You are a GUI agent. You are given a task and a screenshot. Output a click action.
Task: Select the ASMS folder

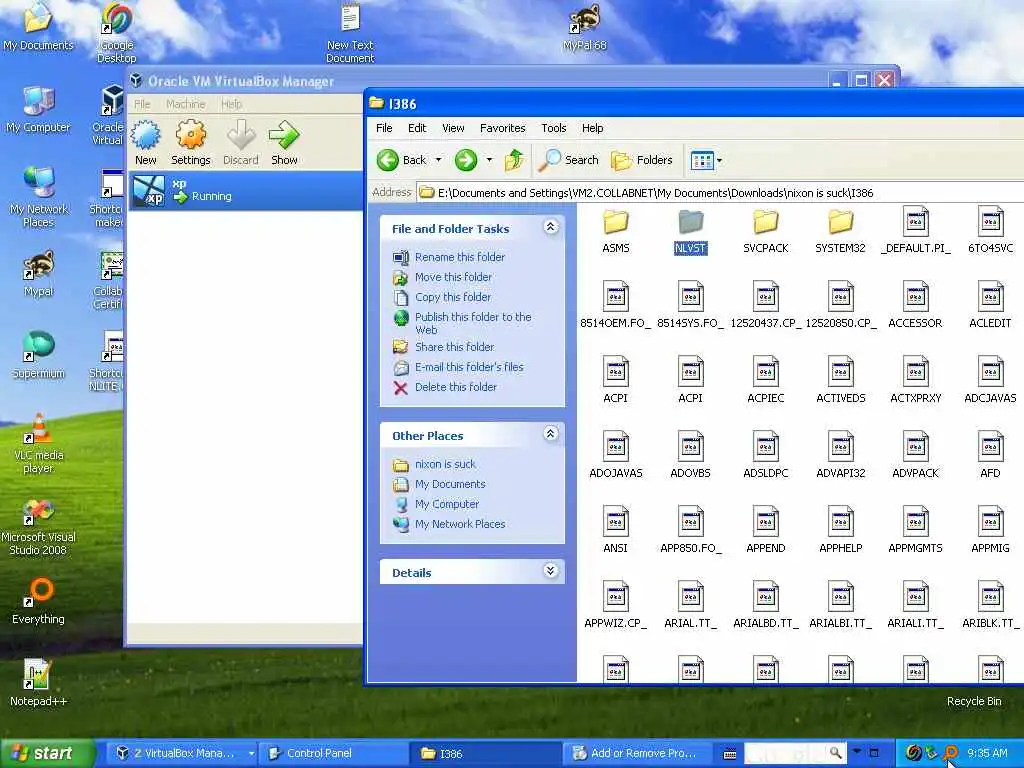tap(615, 231)
